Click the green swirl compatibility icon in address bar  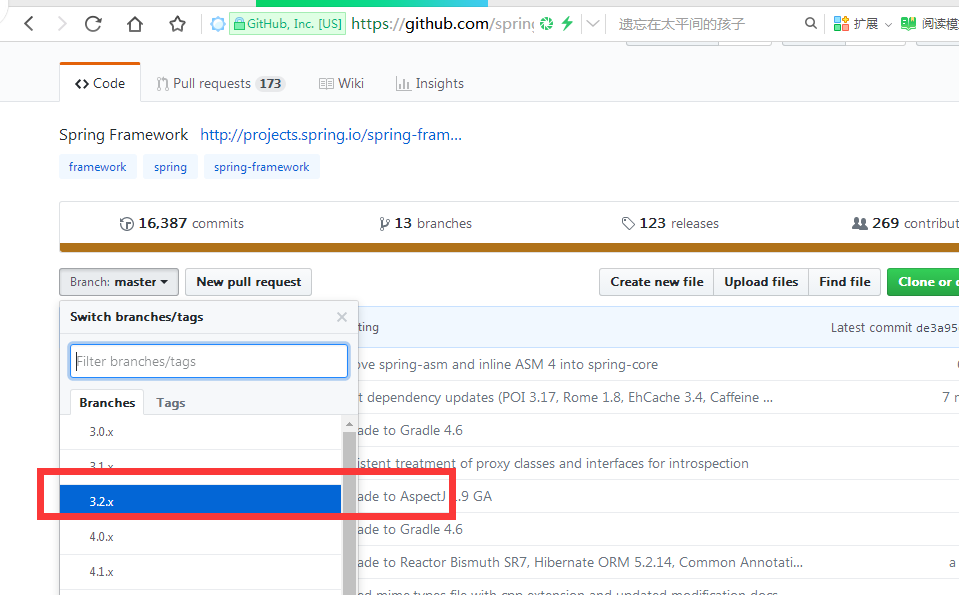click(546, 24)
